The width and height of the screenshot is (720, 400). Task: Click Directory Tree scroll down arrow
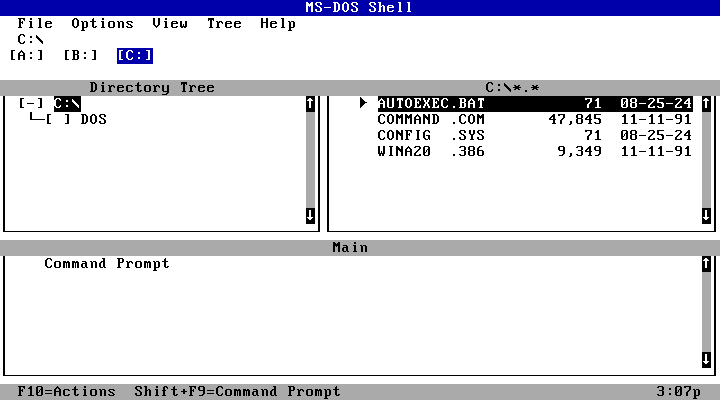(310, 215)
